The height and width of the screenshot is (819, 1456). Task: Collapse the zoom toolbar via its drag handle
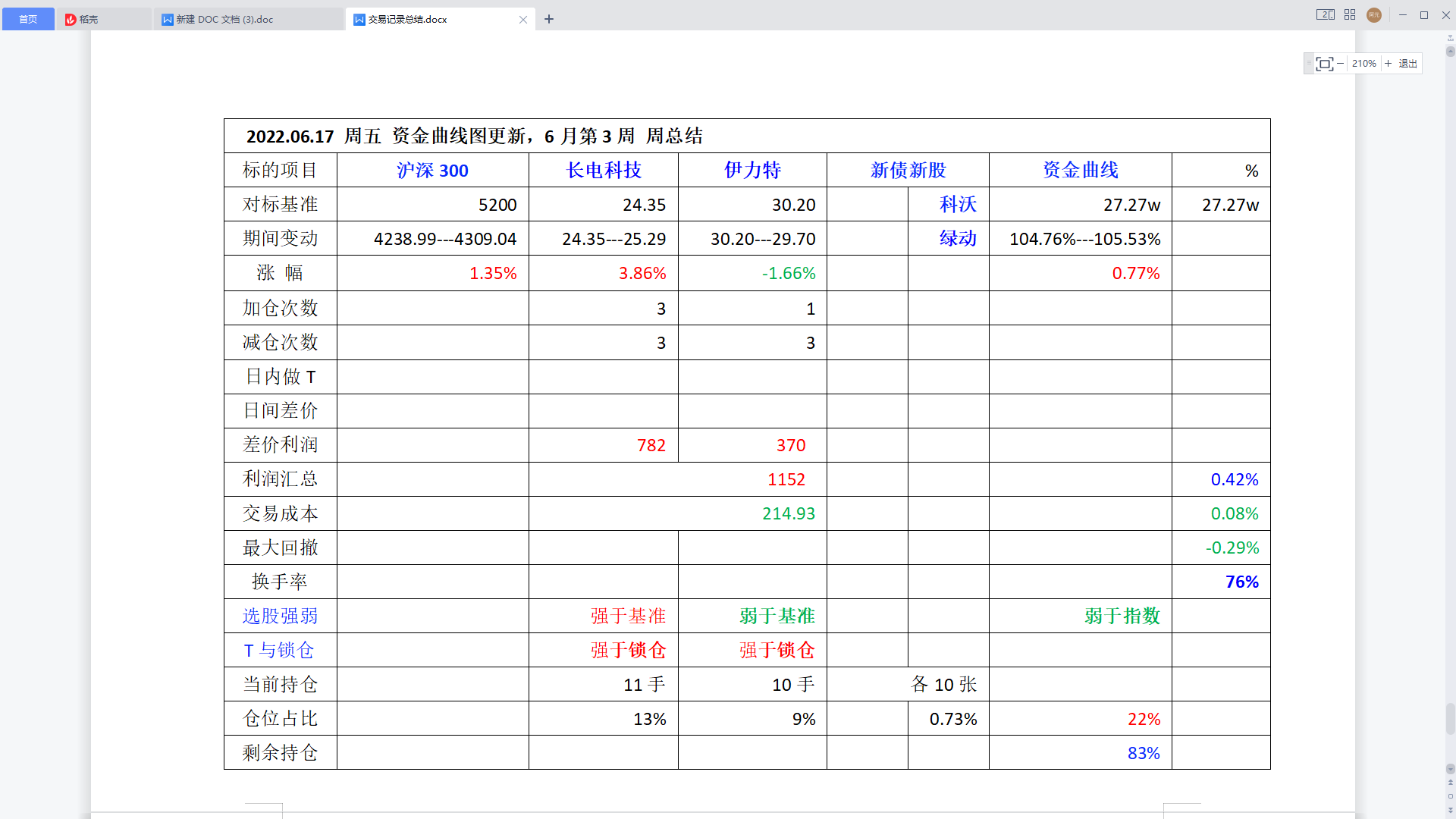pos(1308,64)
